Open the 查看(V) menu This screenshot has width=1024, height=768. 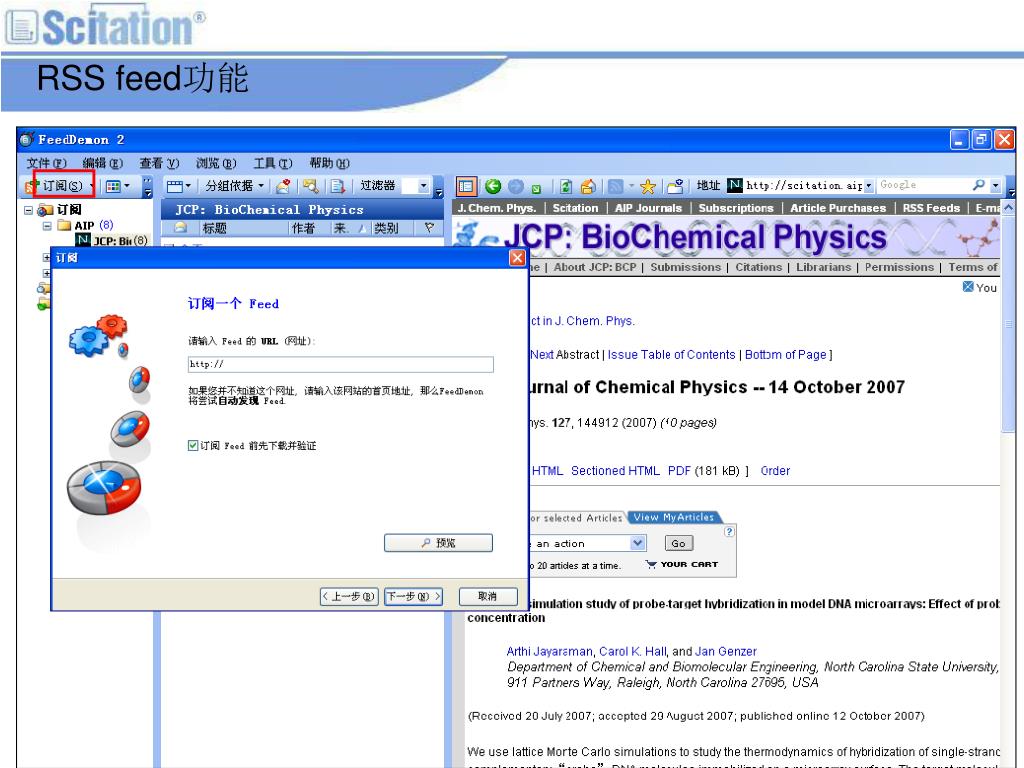[x=159, y=163]
